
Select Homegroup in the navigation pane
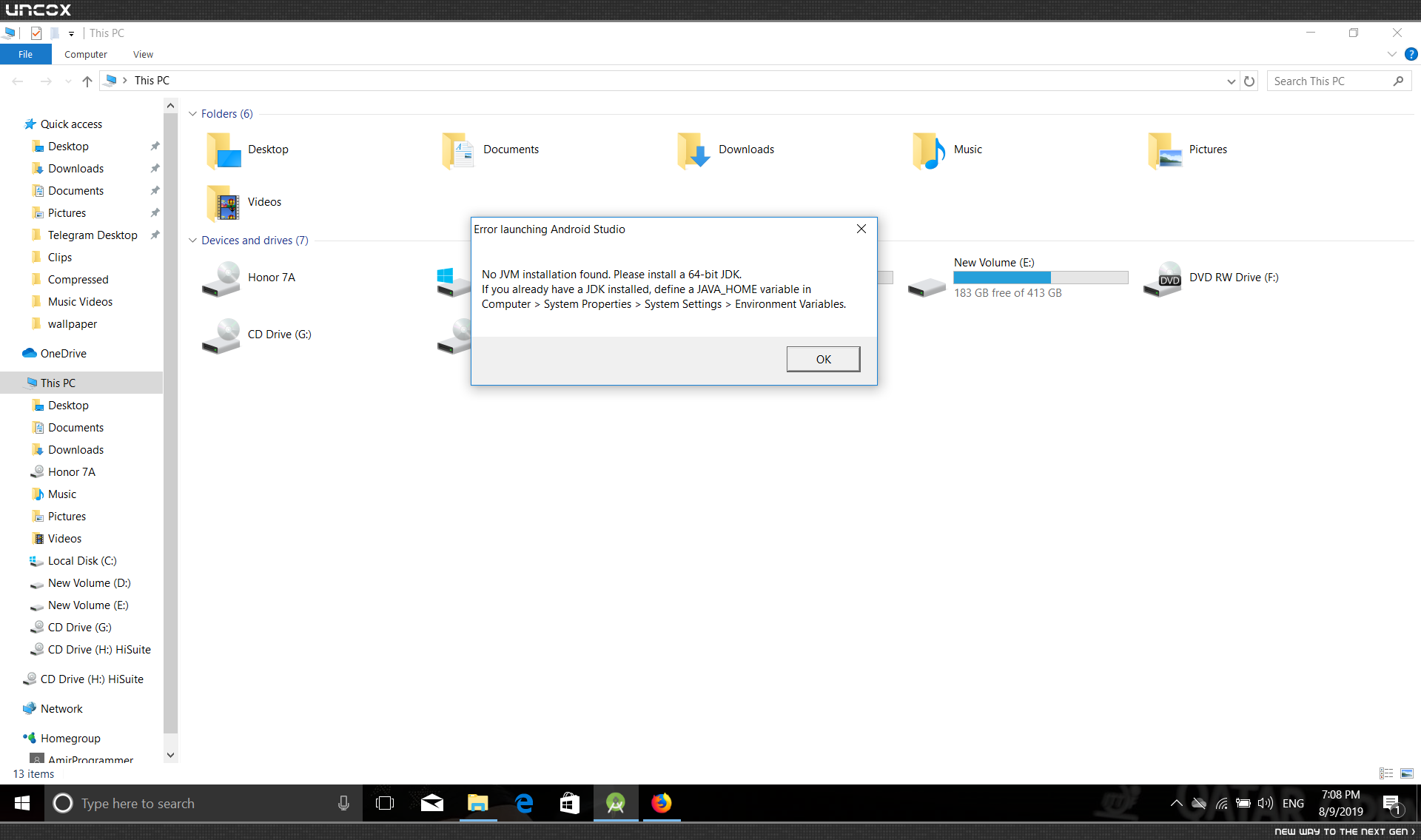coord(70,739)
